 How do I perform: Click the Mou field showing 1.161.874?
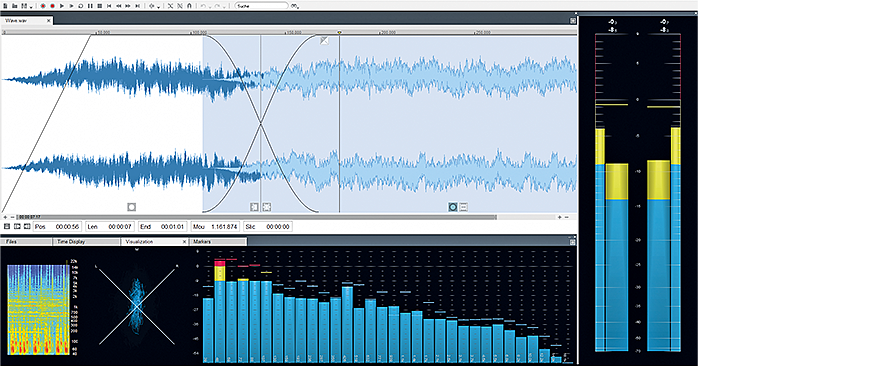click(216, 227)
